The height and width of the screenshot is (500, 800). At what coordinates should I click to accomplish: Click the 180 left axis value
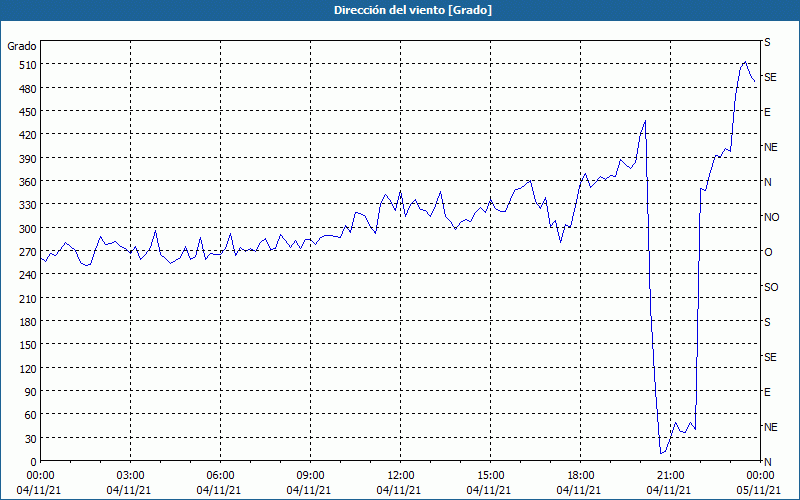(x=28, y=322)
